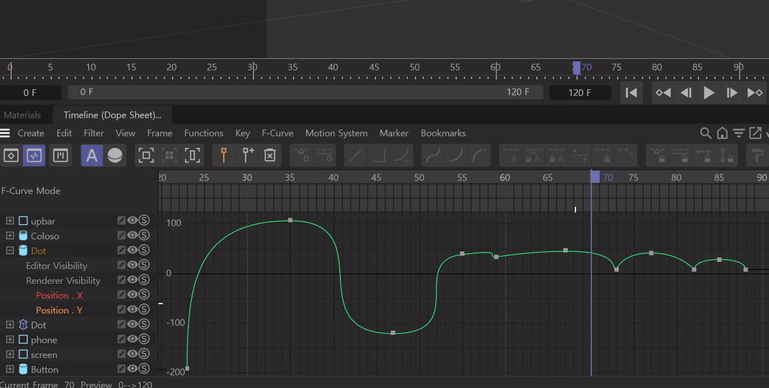Toggle eye for Position . X track
The image size is (769, 388).
click(x=132, y=295)
